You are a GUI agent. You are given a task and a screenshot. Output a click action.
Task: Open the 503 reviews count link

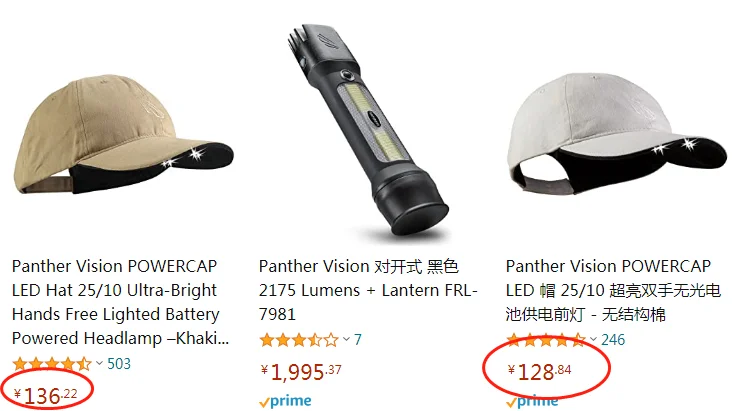coord(119,364)
